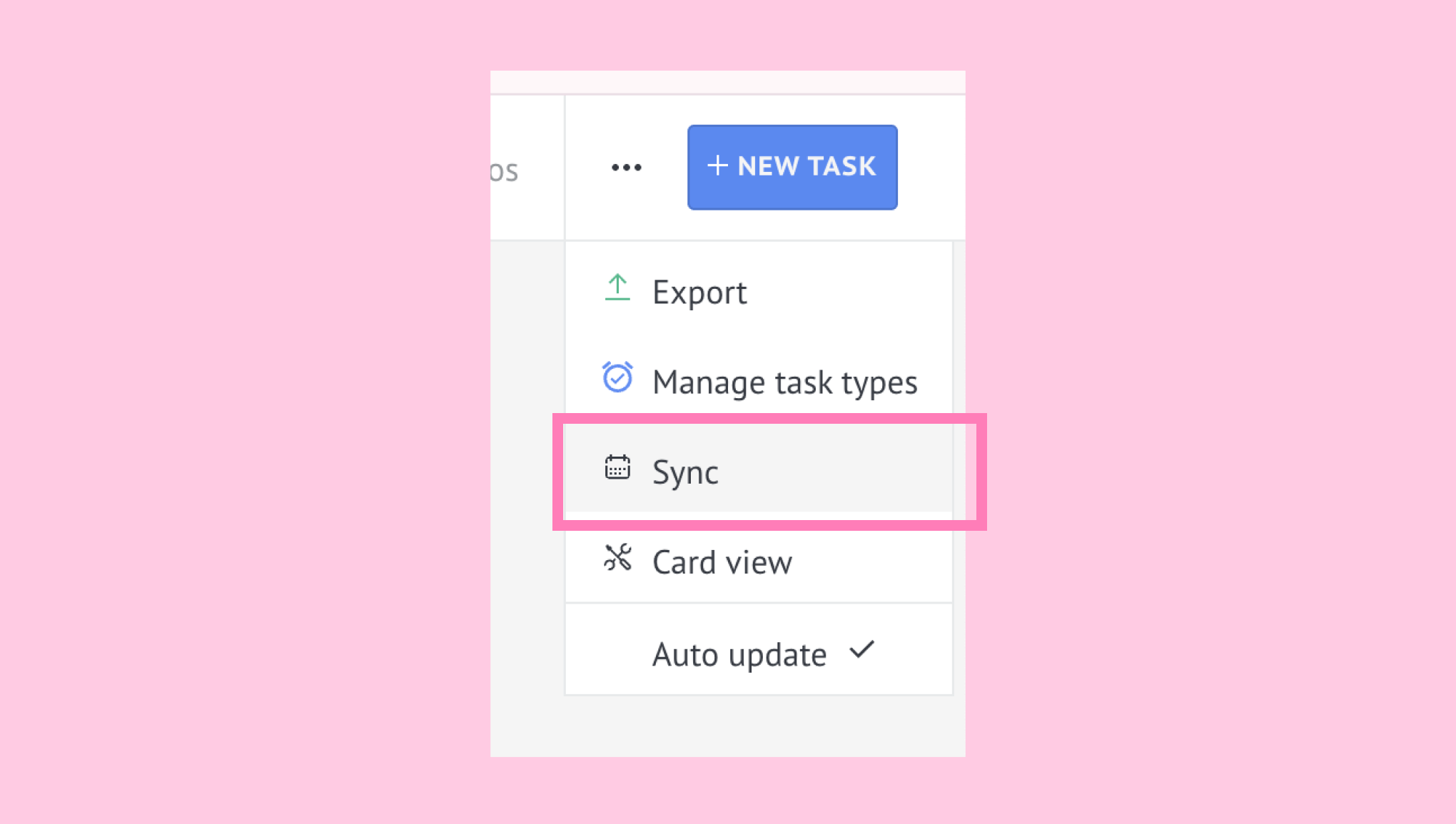Viewport: 1456px width, 824px height.
Task: Click the crossed tools icon beside Card view
Action: tap(617, 557)
